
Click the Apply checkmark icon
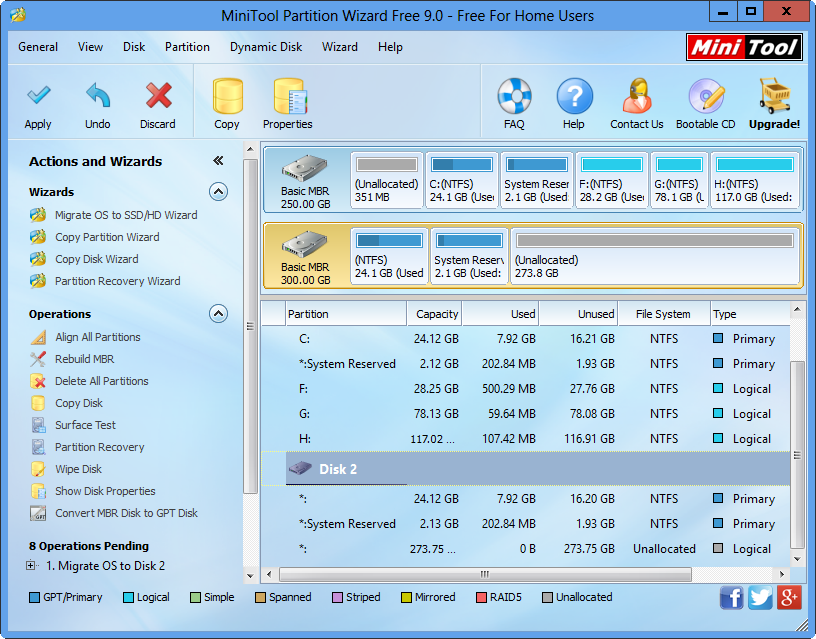39,95
